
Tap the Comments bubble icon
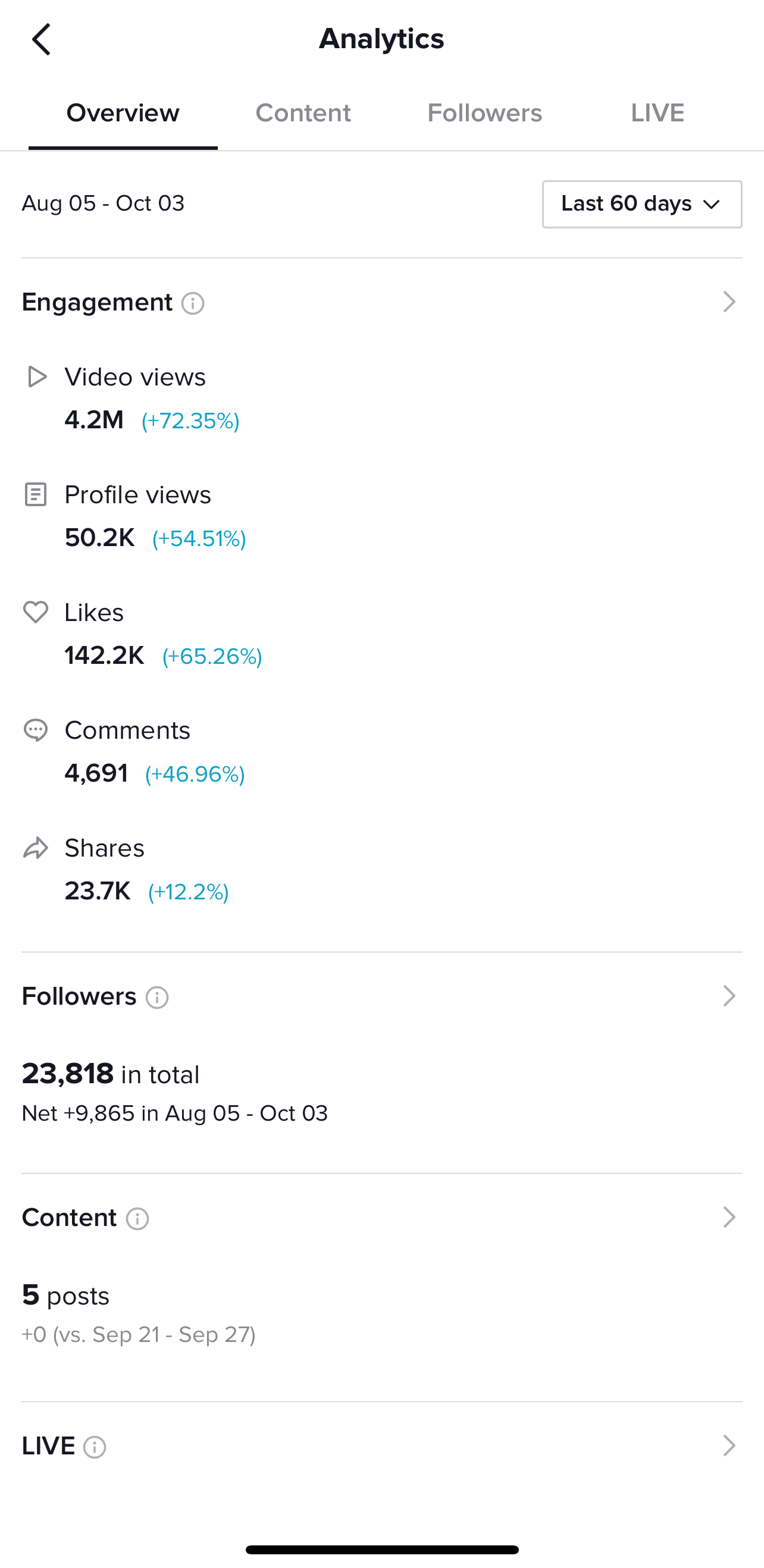pos(35,730)
